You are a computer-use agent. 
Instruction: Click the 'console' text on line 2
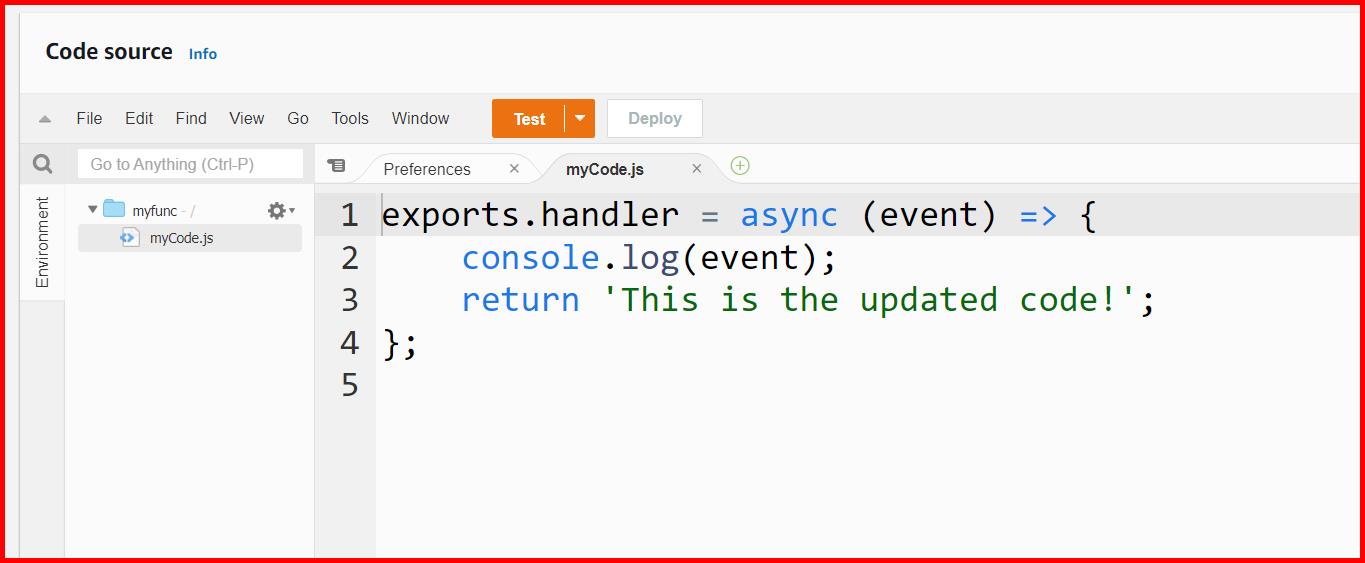point(530,258)
